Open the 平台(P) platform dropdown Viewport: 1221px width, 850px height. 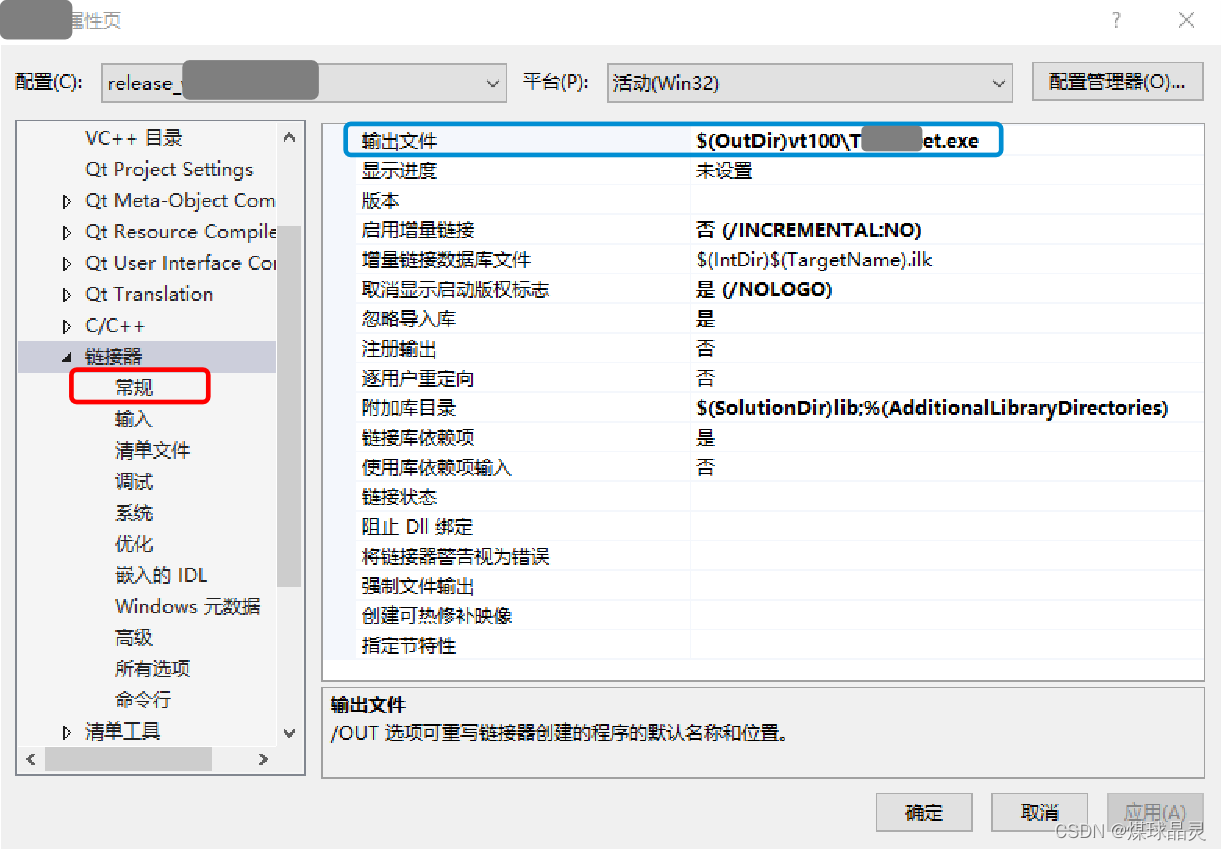[997, 83]
